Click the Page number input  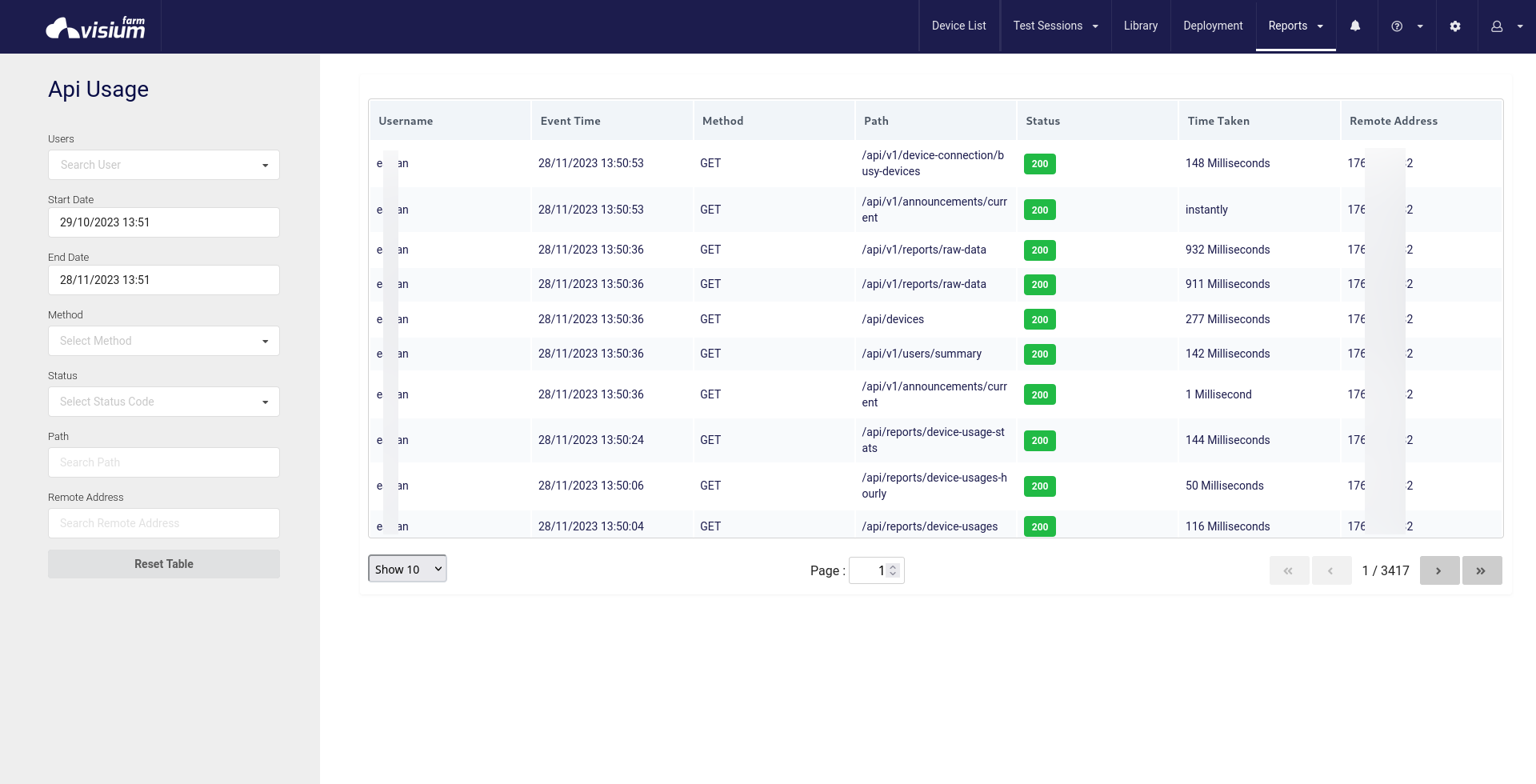[876, 570]
